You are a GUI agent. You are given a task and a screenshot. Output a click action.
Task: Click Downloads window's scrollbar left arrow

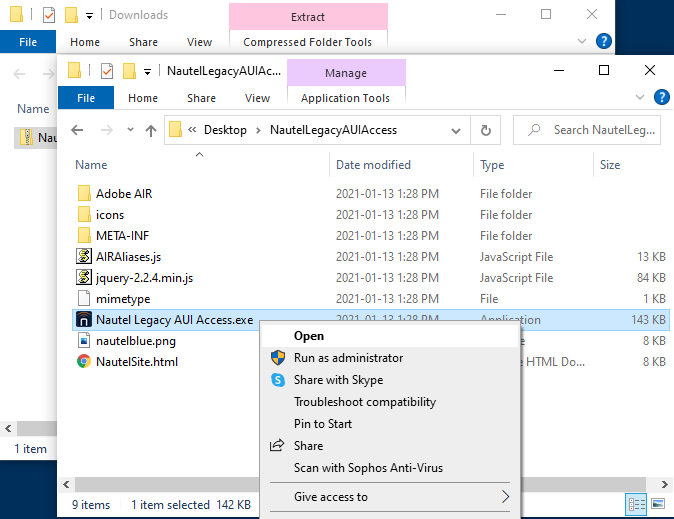(8, 428)
